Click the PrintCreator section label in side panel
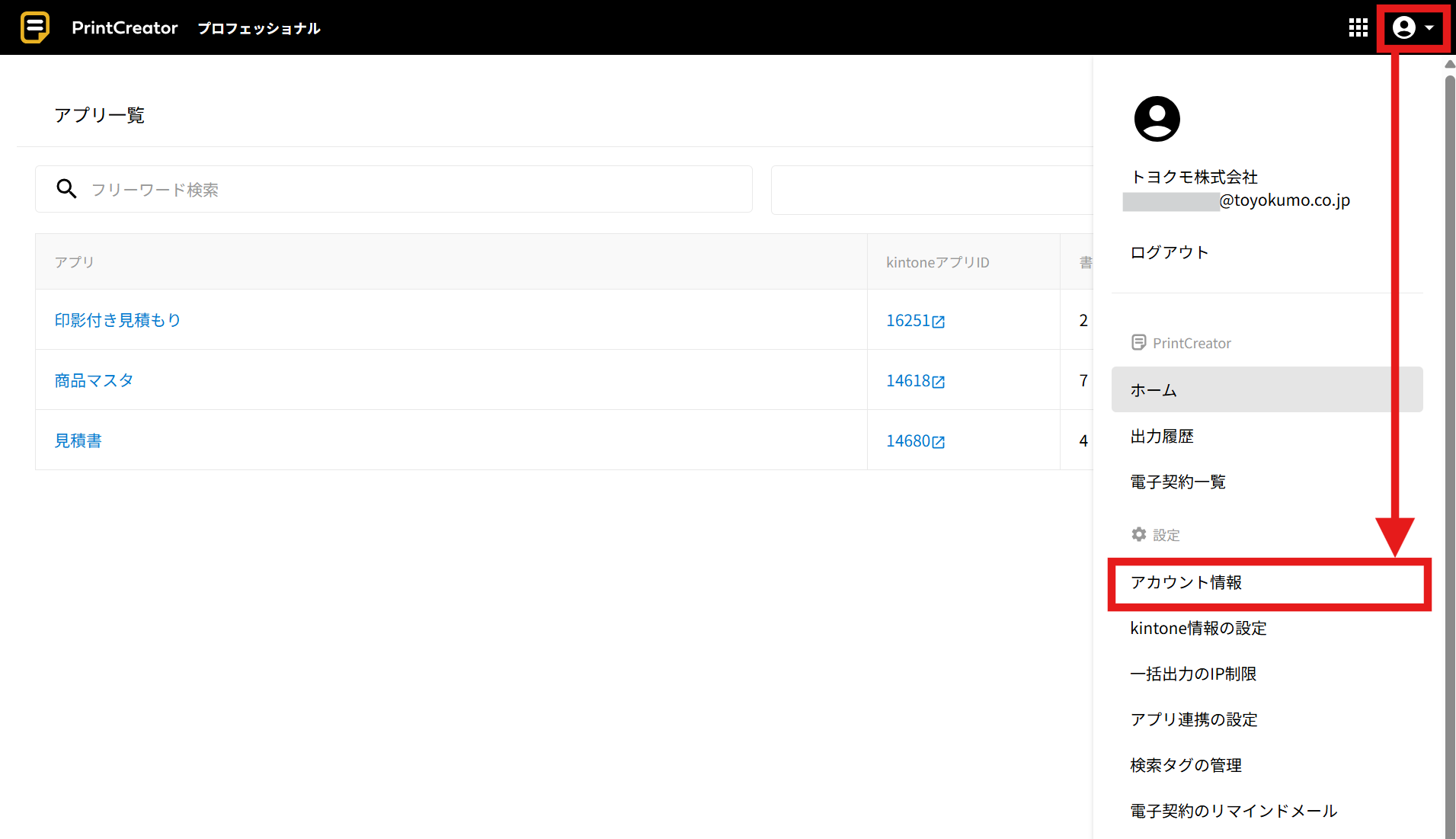Viewport: 1456px width, 839px height. coord(1192,343)
